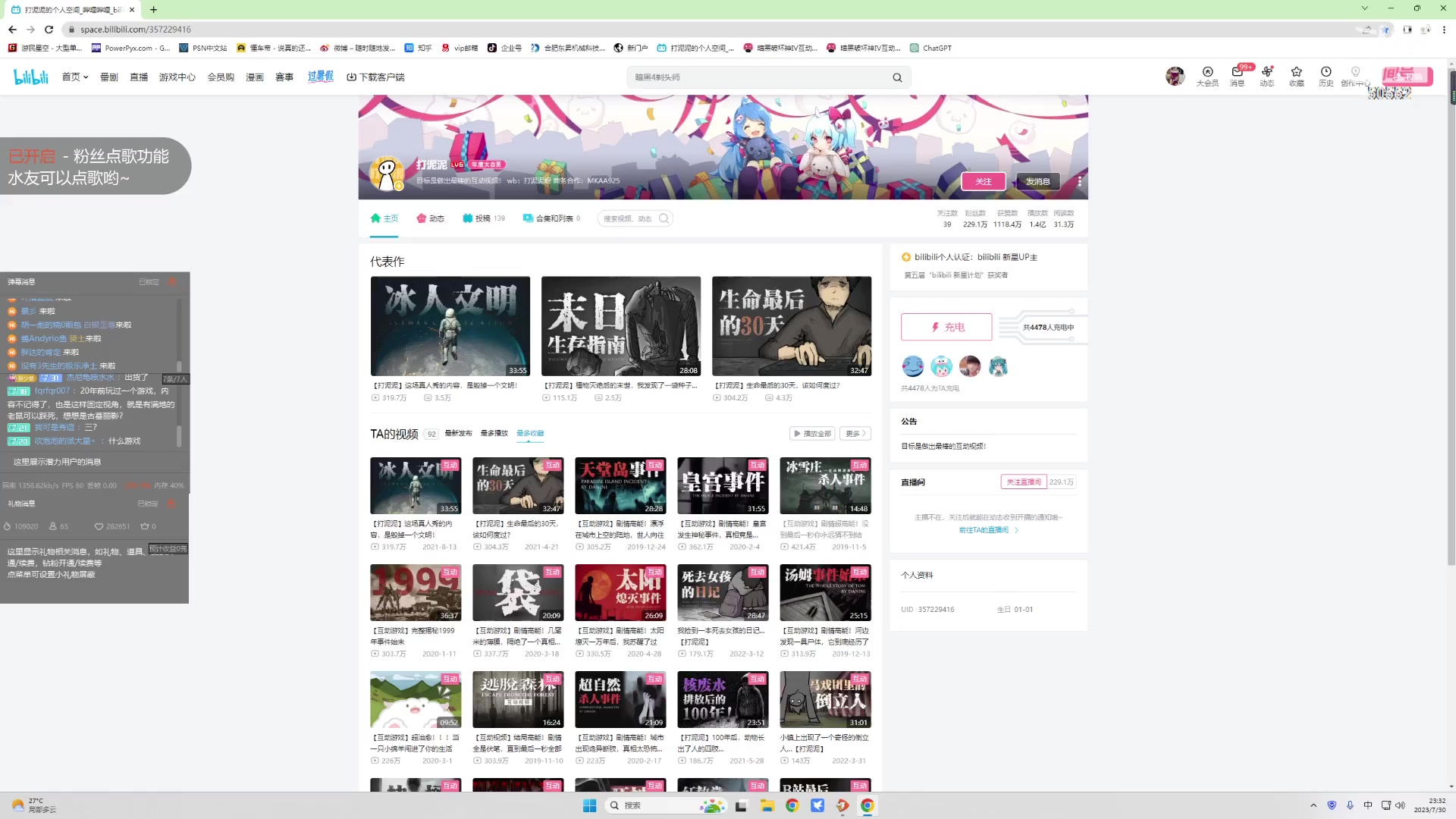Open the 消息 messages icon with 99+ badge
Image resolution: width=1456 pixels, height=819 pixels.
click(1238, 76)
